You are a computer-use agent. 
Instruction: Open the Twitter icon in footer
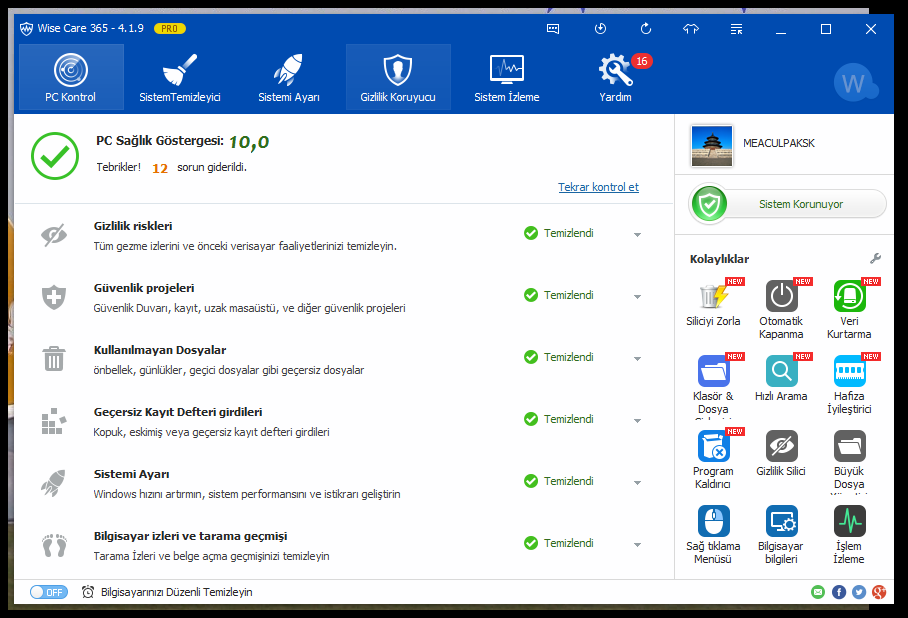(x=859, y=591)
